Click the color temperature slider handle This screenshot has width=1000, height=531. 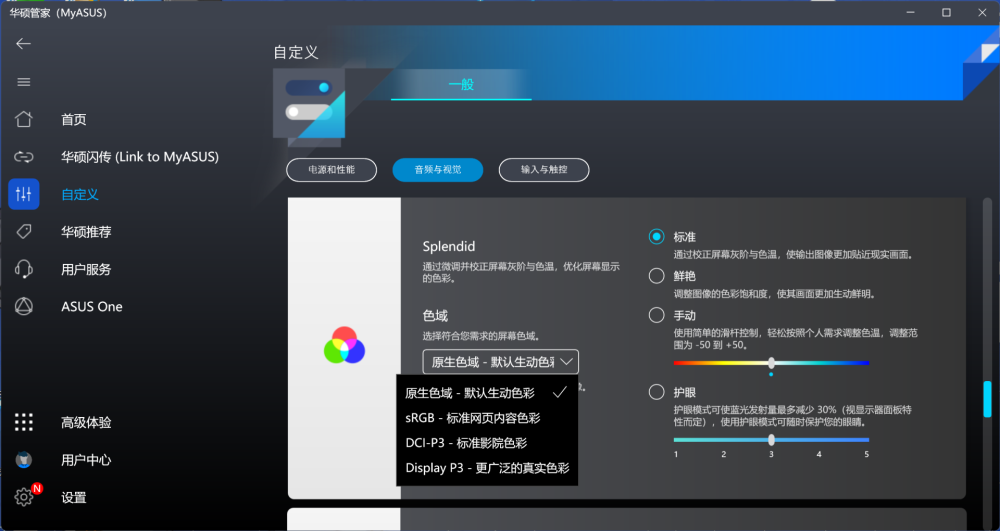coord(771,363)
